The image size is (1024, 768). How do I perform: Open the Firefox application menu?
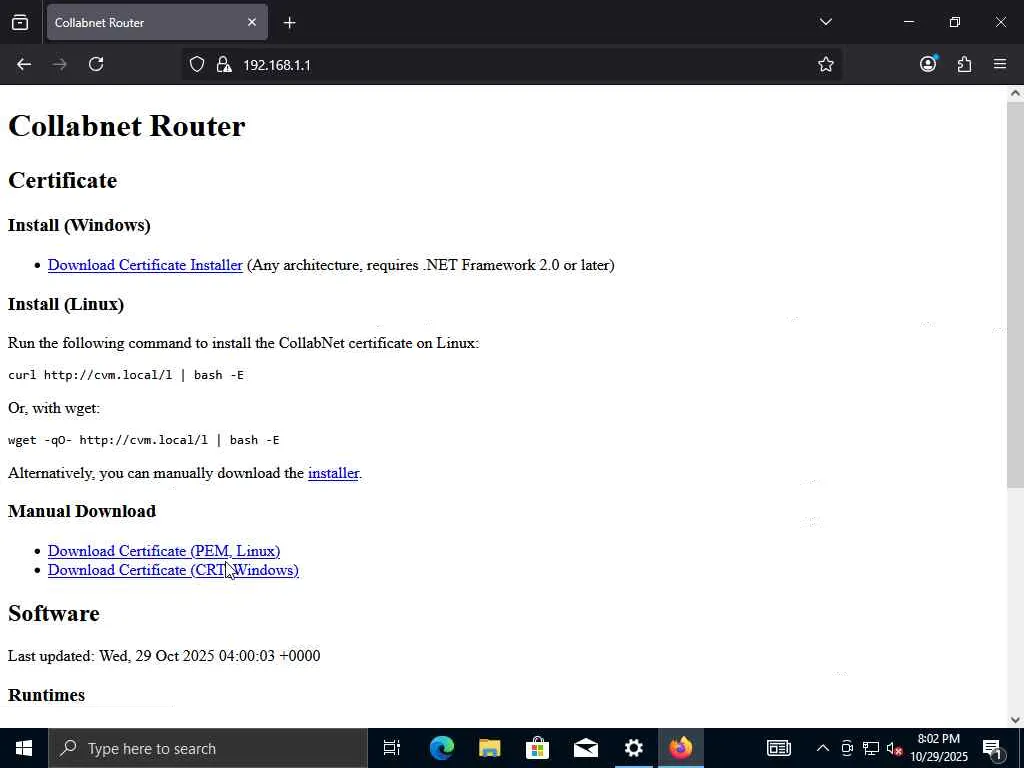click(1000, 64)
